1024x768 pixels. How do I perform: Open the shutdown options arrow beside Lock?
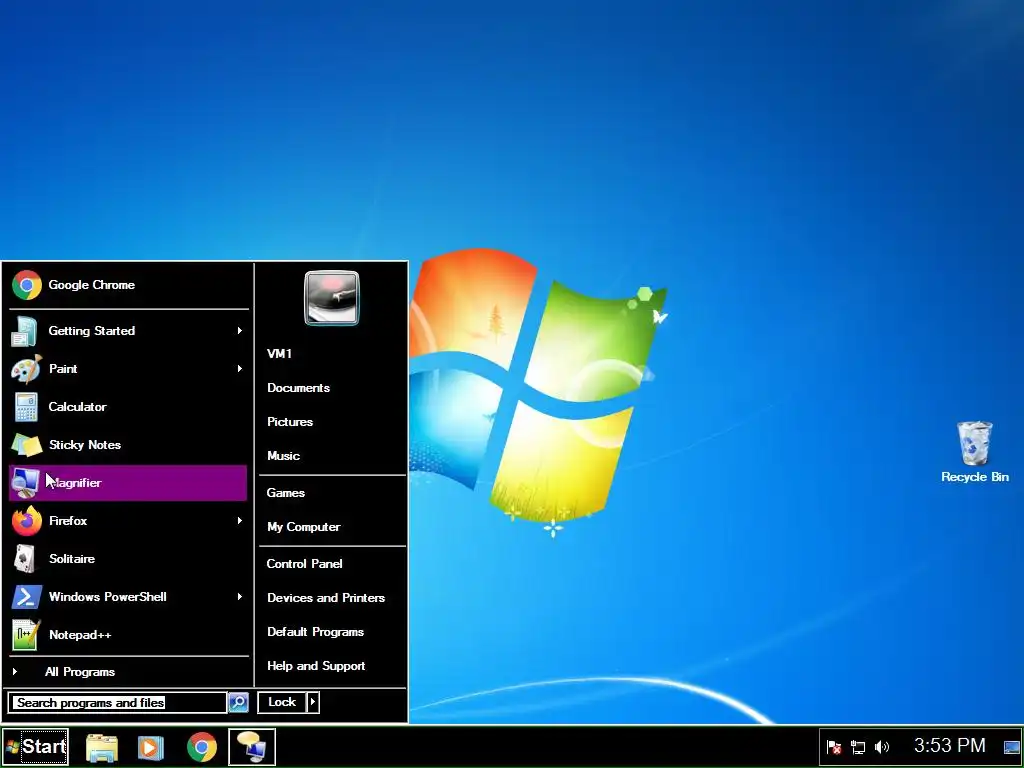point(313,703)
